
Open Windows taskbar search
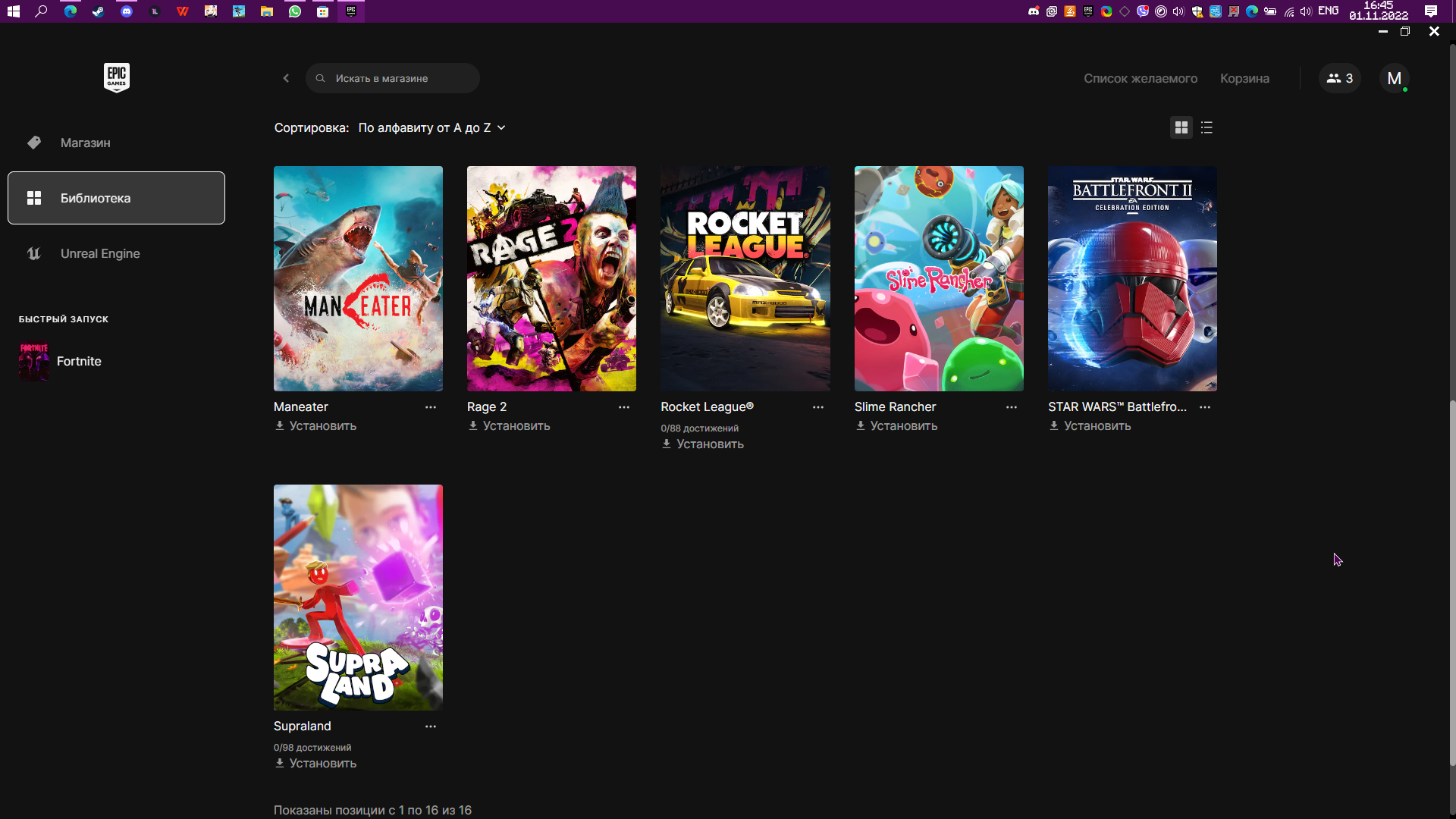(x=42, y=11)
